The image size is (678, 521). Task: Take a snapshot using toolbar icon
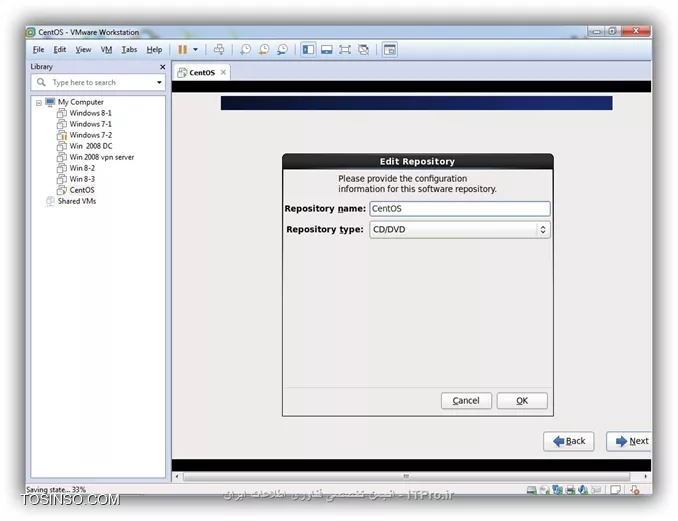[x=246, y=50]
